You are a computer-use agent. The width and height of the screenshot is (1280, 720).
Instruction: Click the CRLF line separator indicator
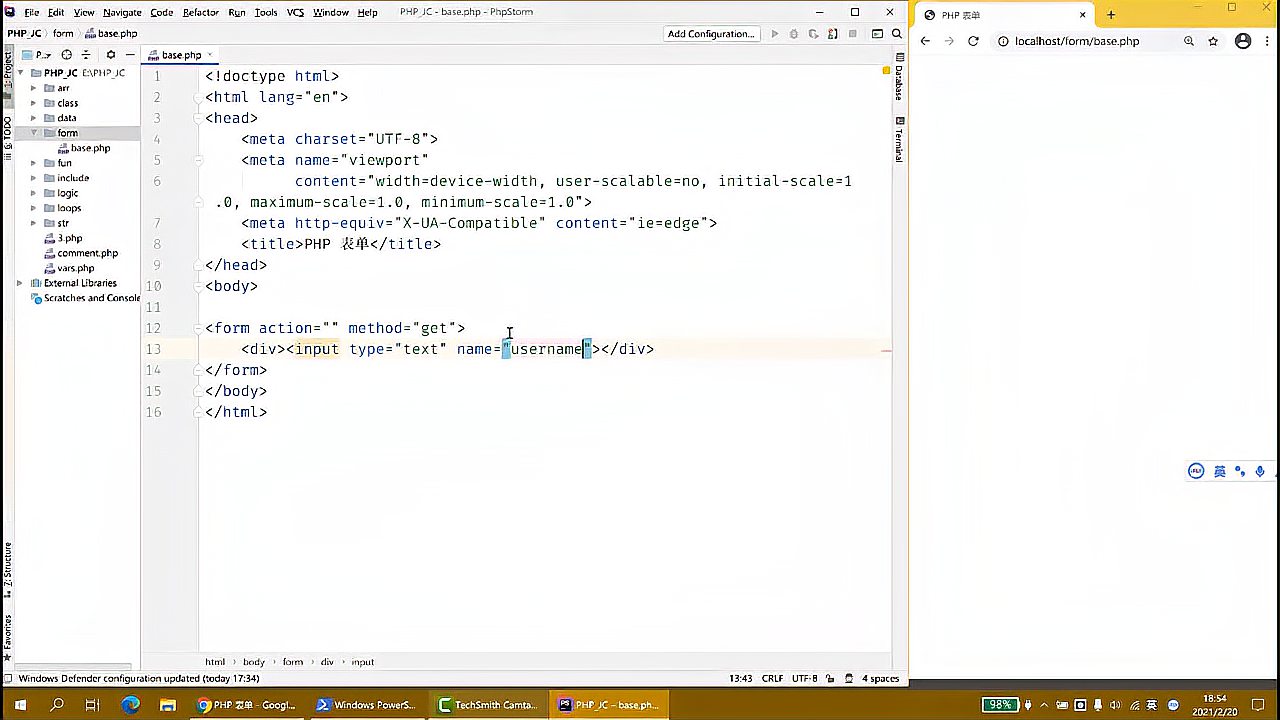coord(772,679)
